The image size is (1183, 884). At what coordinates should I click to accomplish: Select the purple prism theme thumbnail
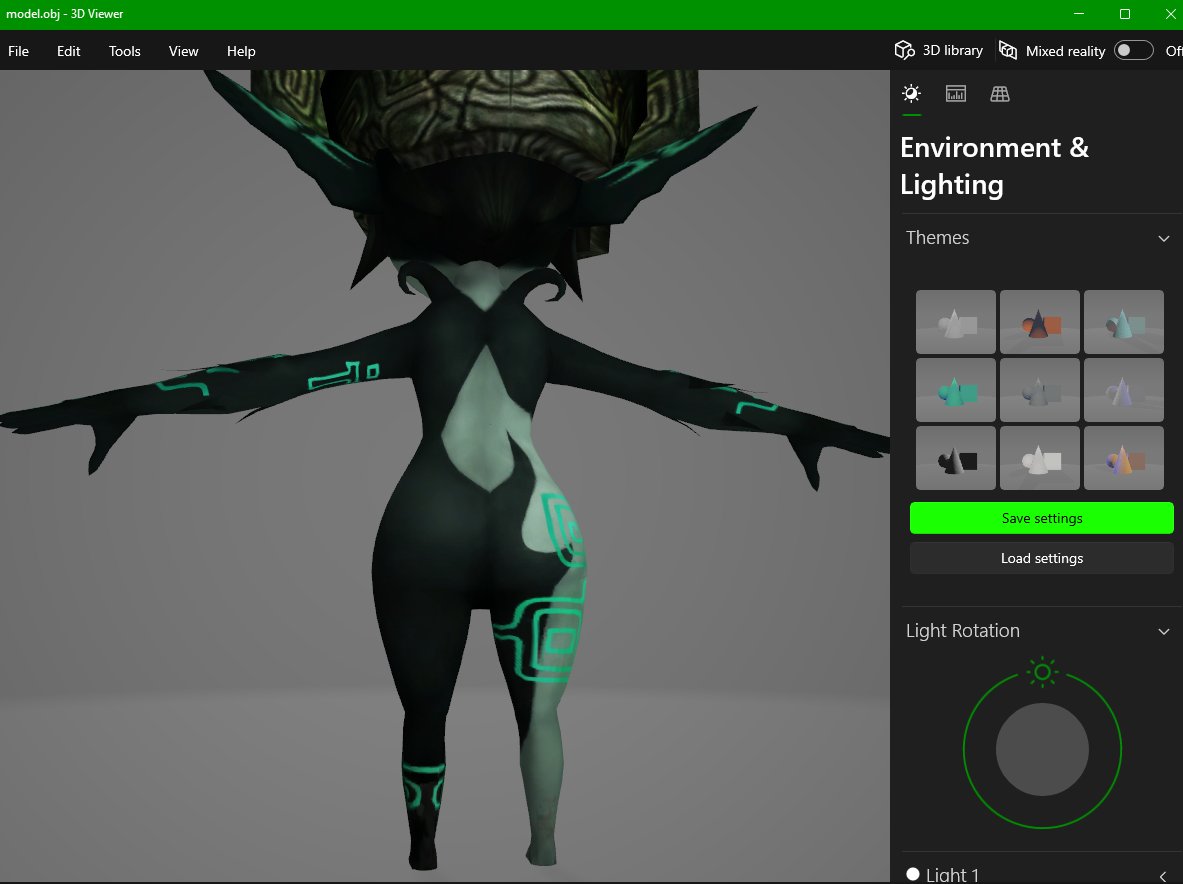1123,389
